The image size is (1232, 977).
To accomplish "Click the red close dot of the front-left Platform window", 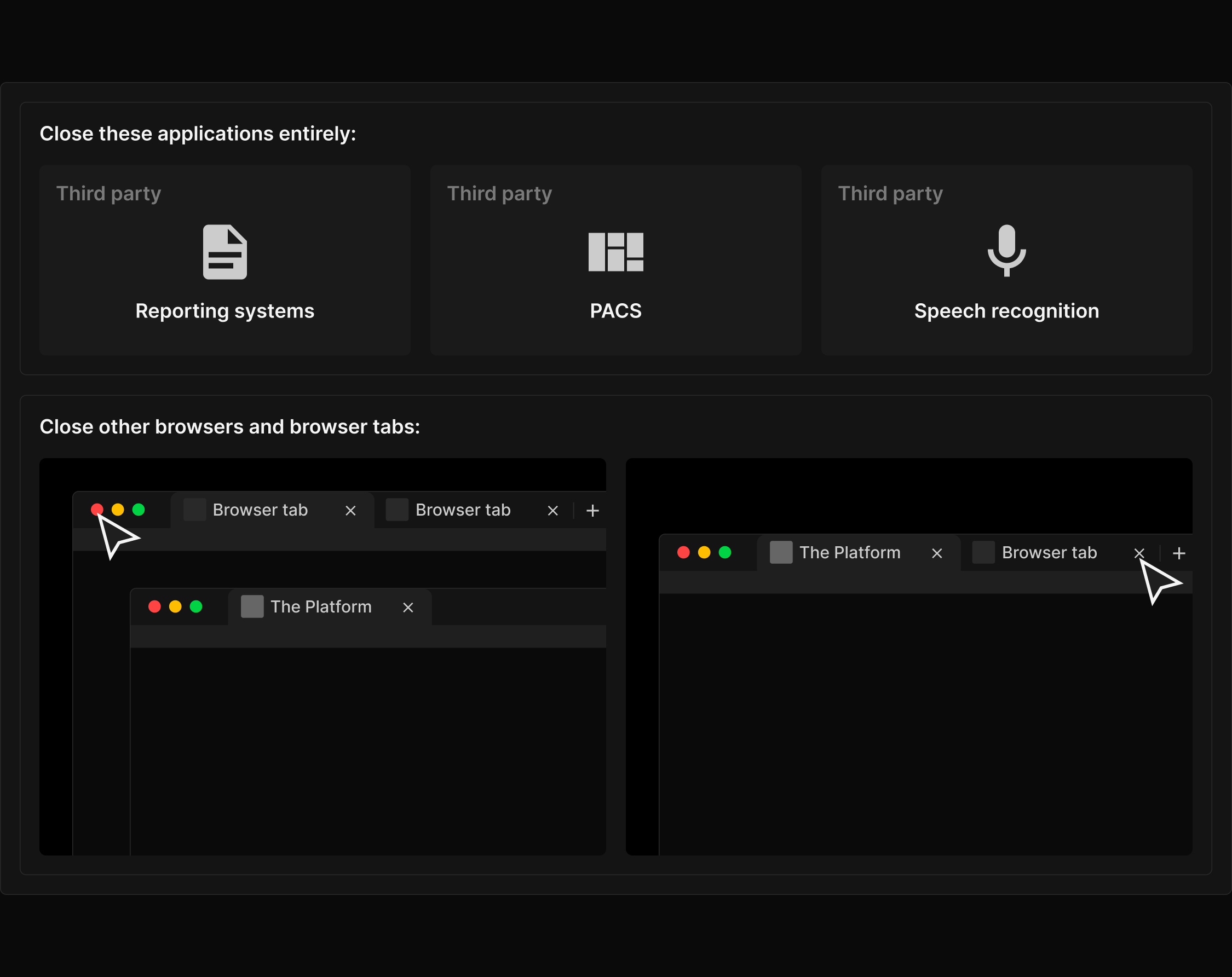I will tap(154, 607).
